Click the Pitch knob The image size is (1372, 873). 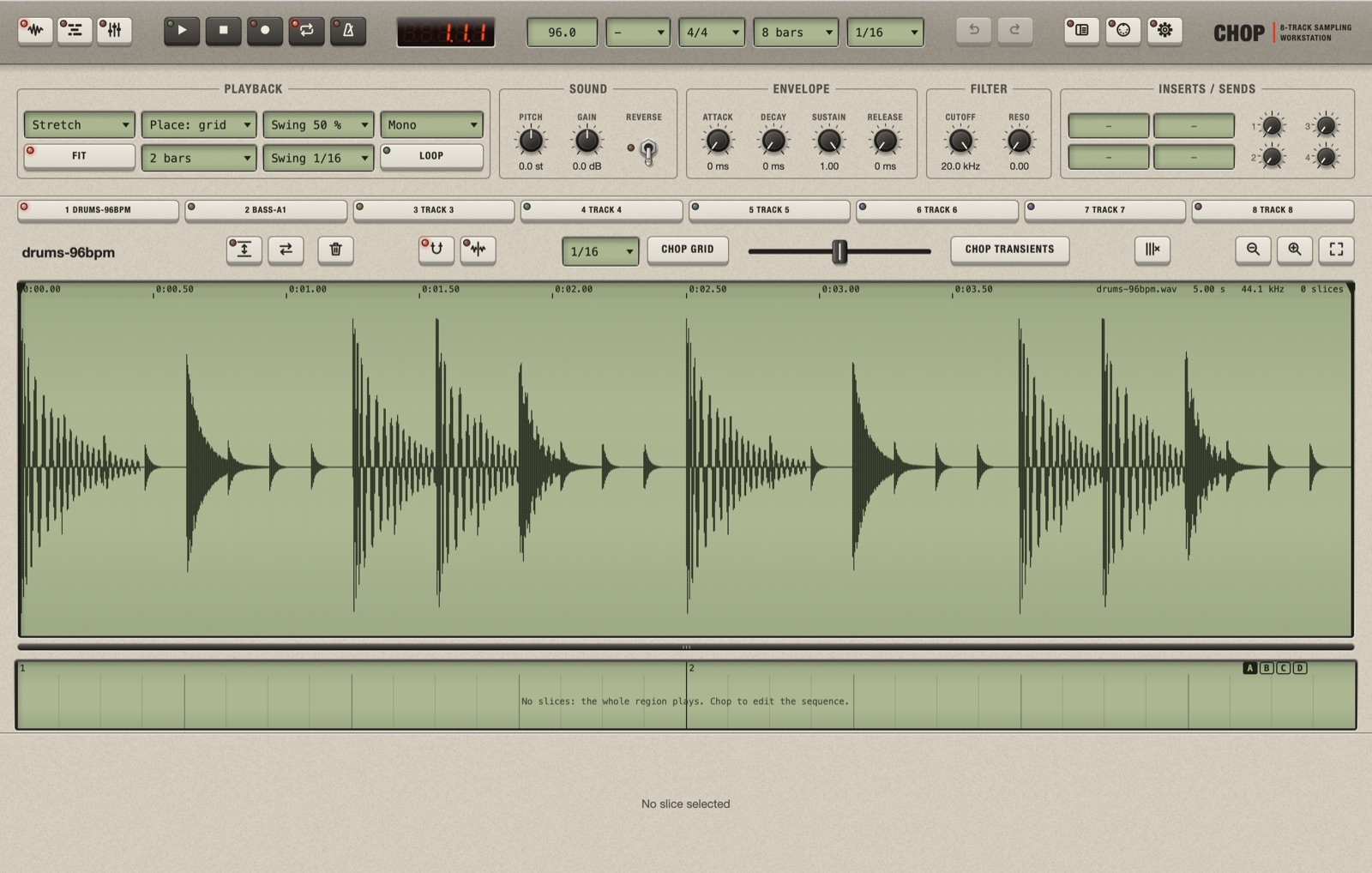pyautogui.click(x=531, y=141)
